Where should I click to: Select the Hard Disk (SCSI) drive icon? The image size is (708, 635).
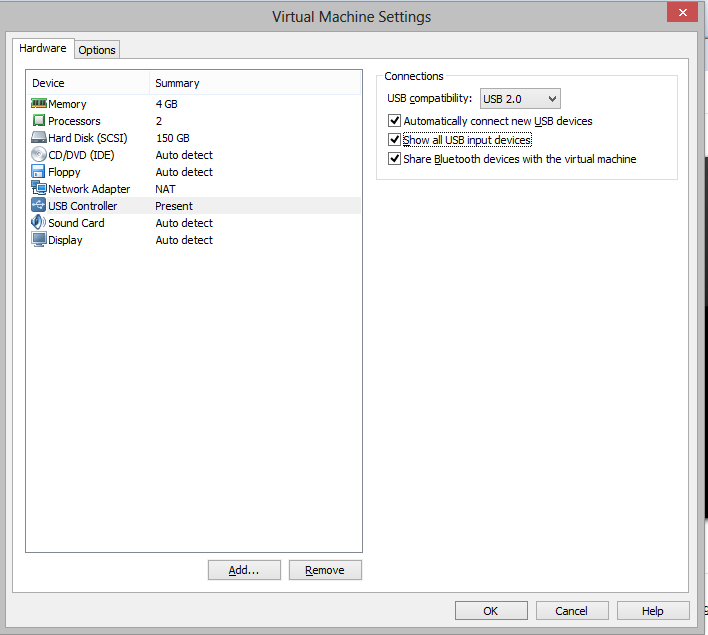pos(39,137)
